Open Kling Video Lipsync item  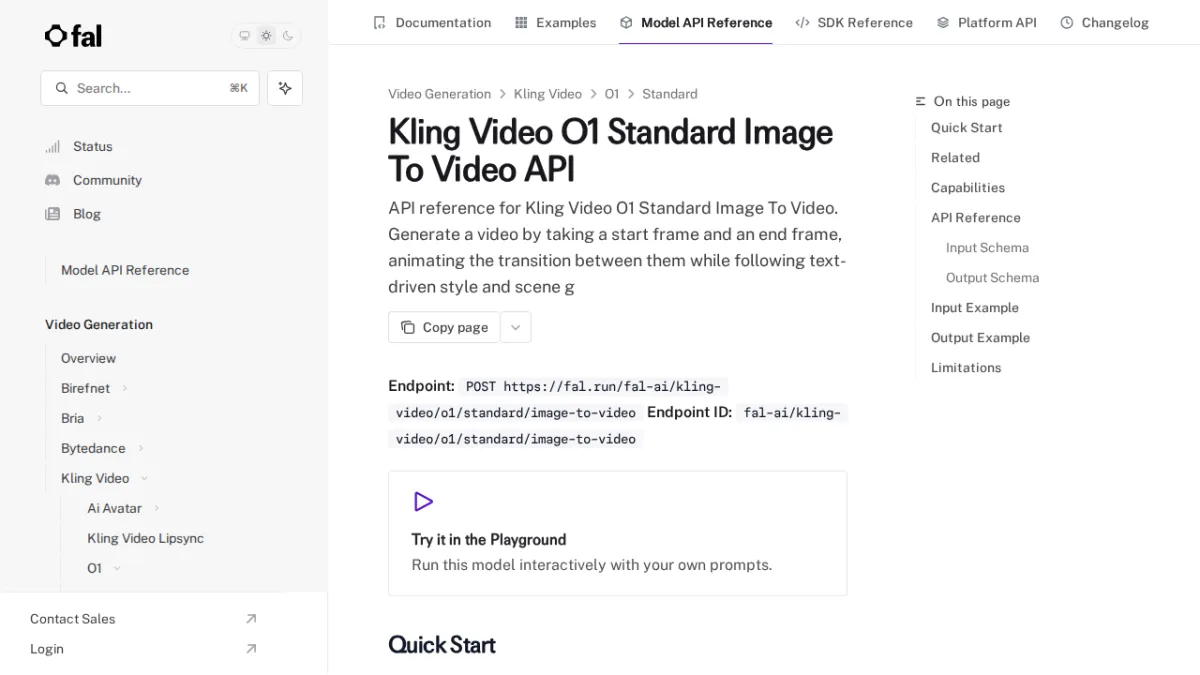(145, 538)
